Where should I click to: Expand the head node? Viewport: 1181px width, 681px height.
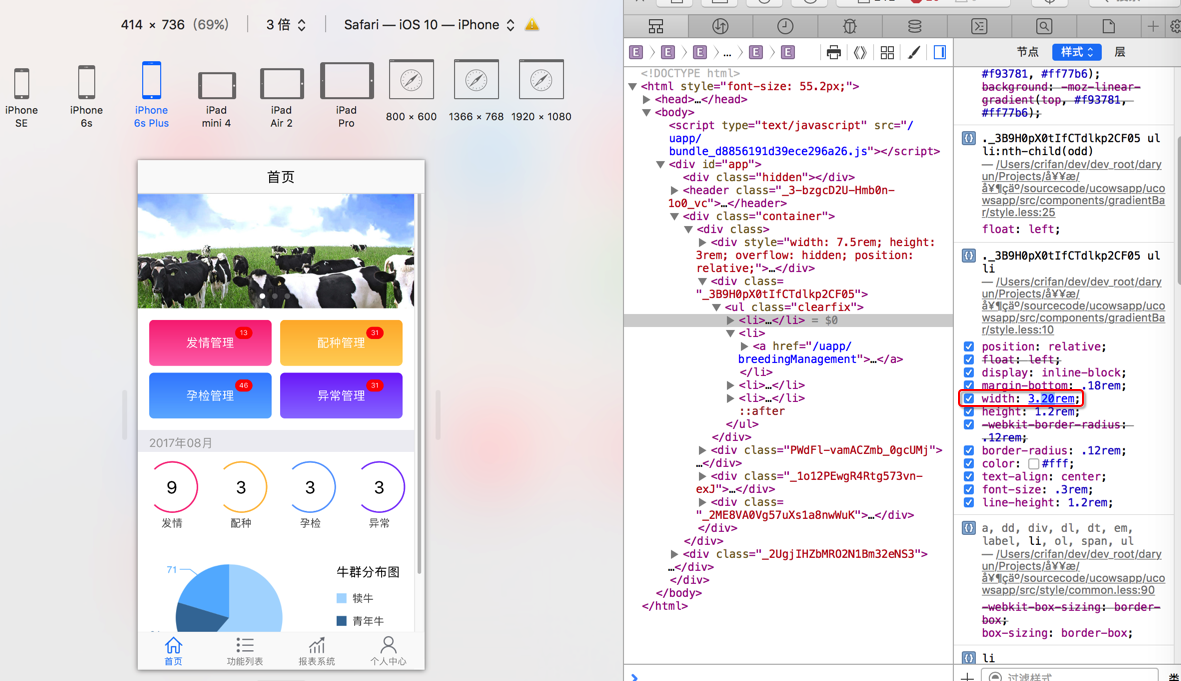click(x=646, y=99)
